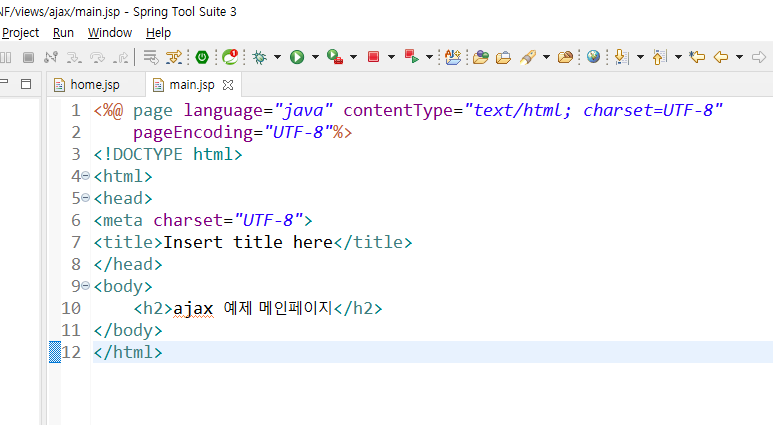
Task: Click the Step Into icon
Action: click(74, 57)
